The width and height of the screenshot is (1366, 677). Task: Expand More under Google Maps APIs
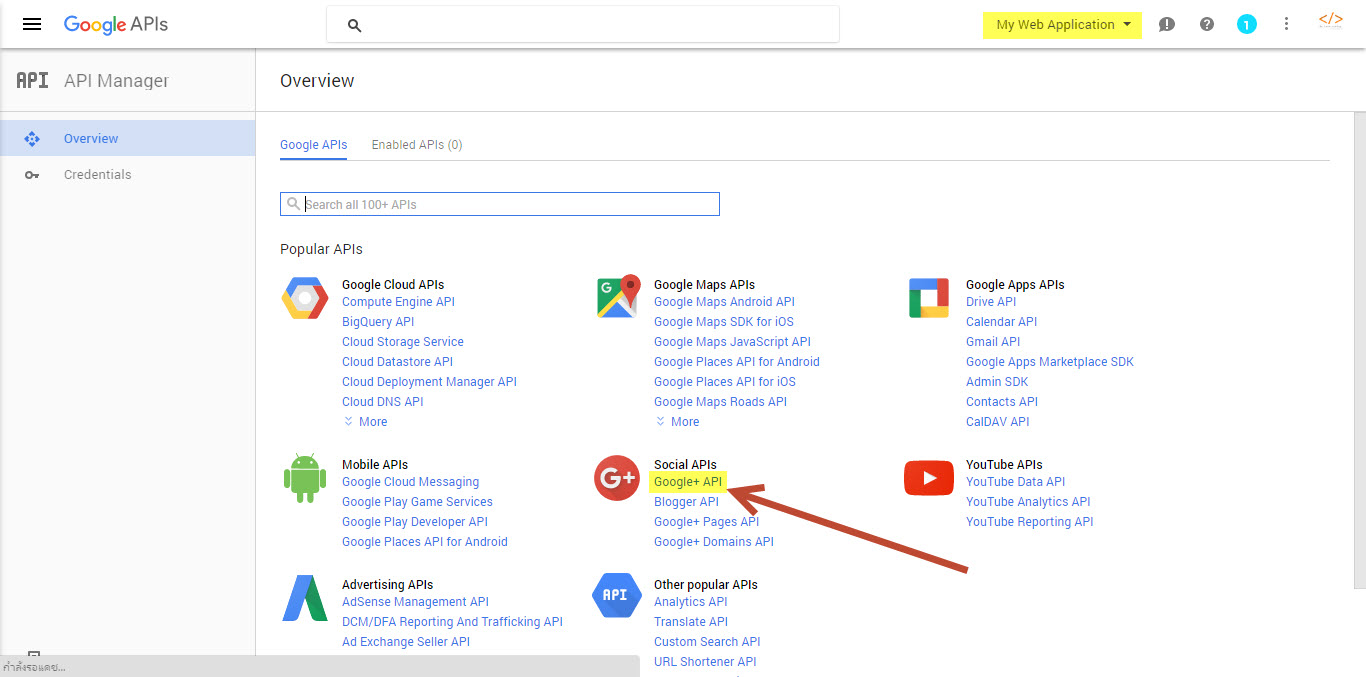677,422
